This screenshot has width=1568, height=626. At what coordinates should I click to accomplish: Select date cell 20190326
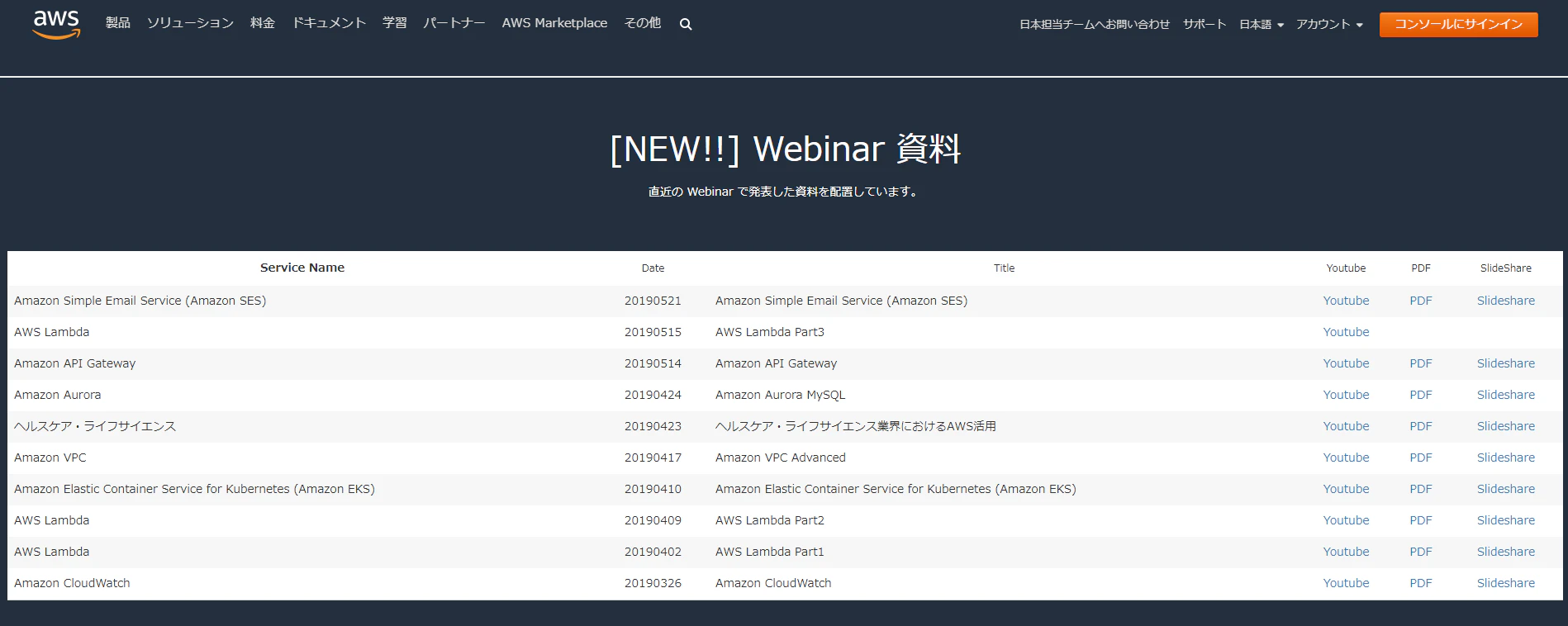coord(653,583)
